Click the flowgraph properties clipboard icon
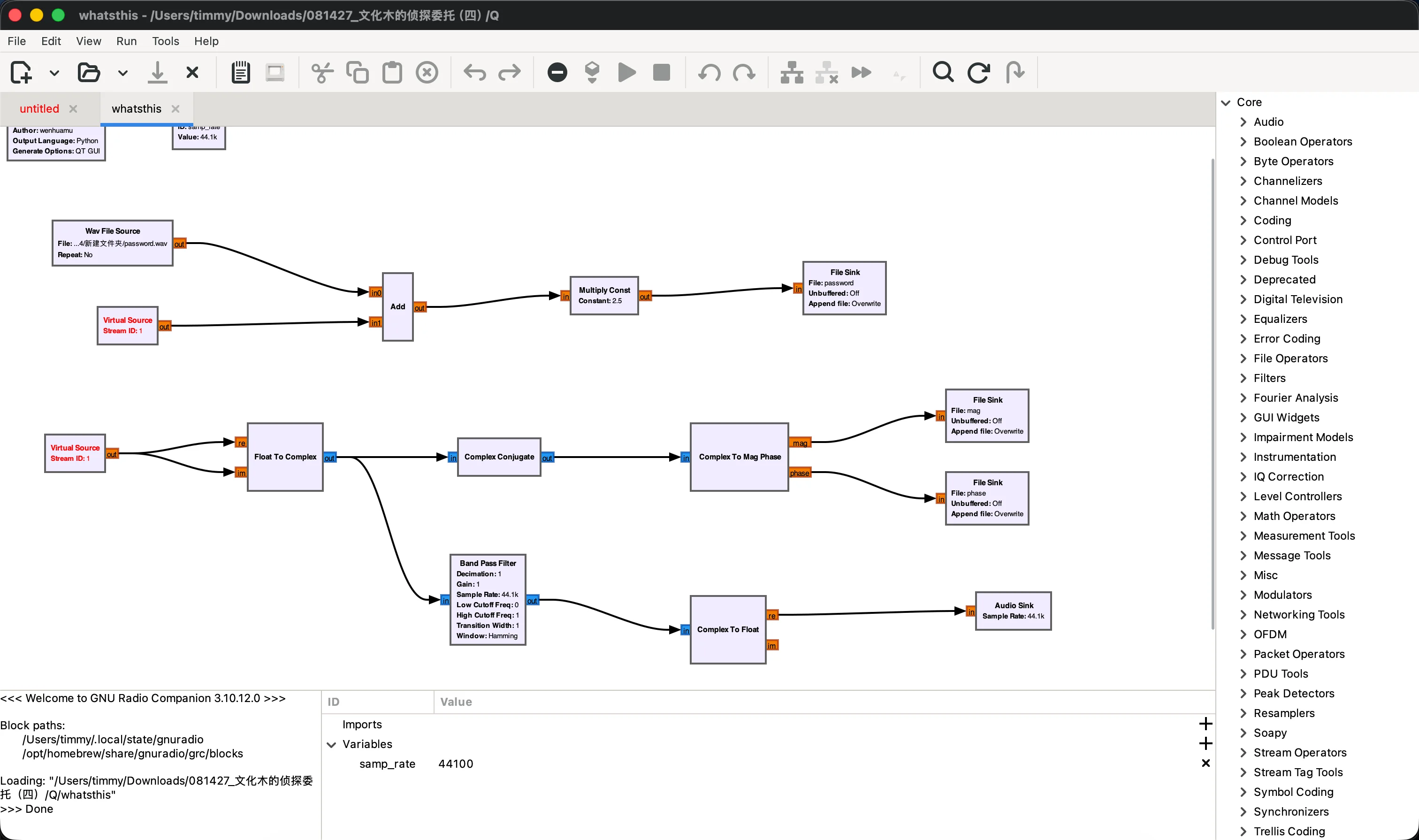This screenshot has height=840, width=1419. 241,72
